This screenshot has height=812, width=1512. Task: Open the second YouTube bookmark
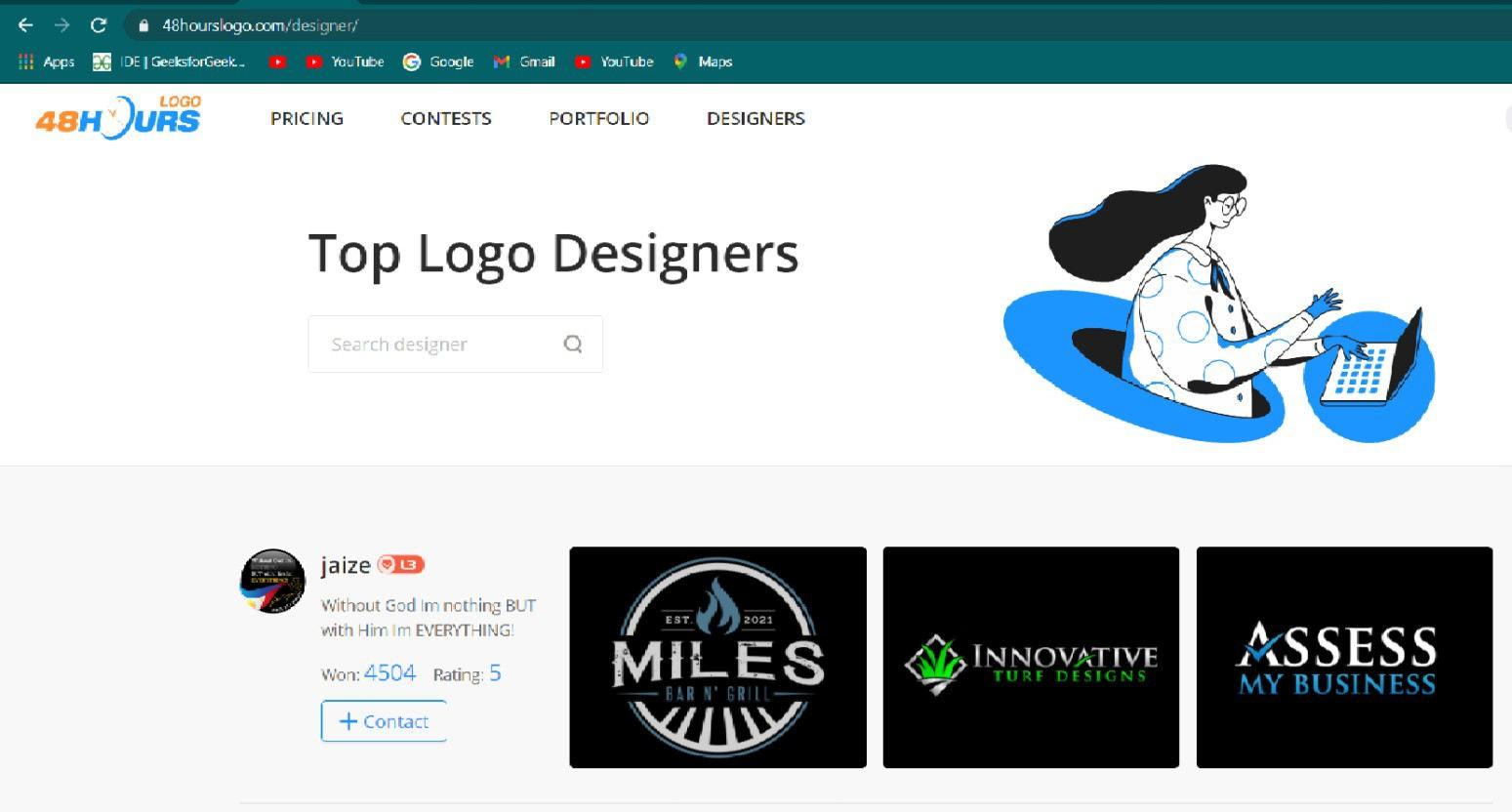pos(614,61)
